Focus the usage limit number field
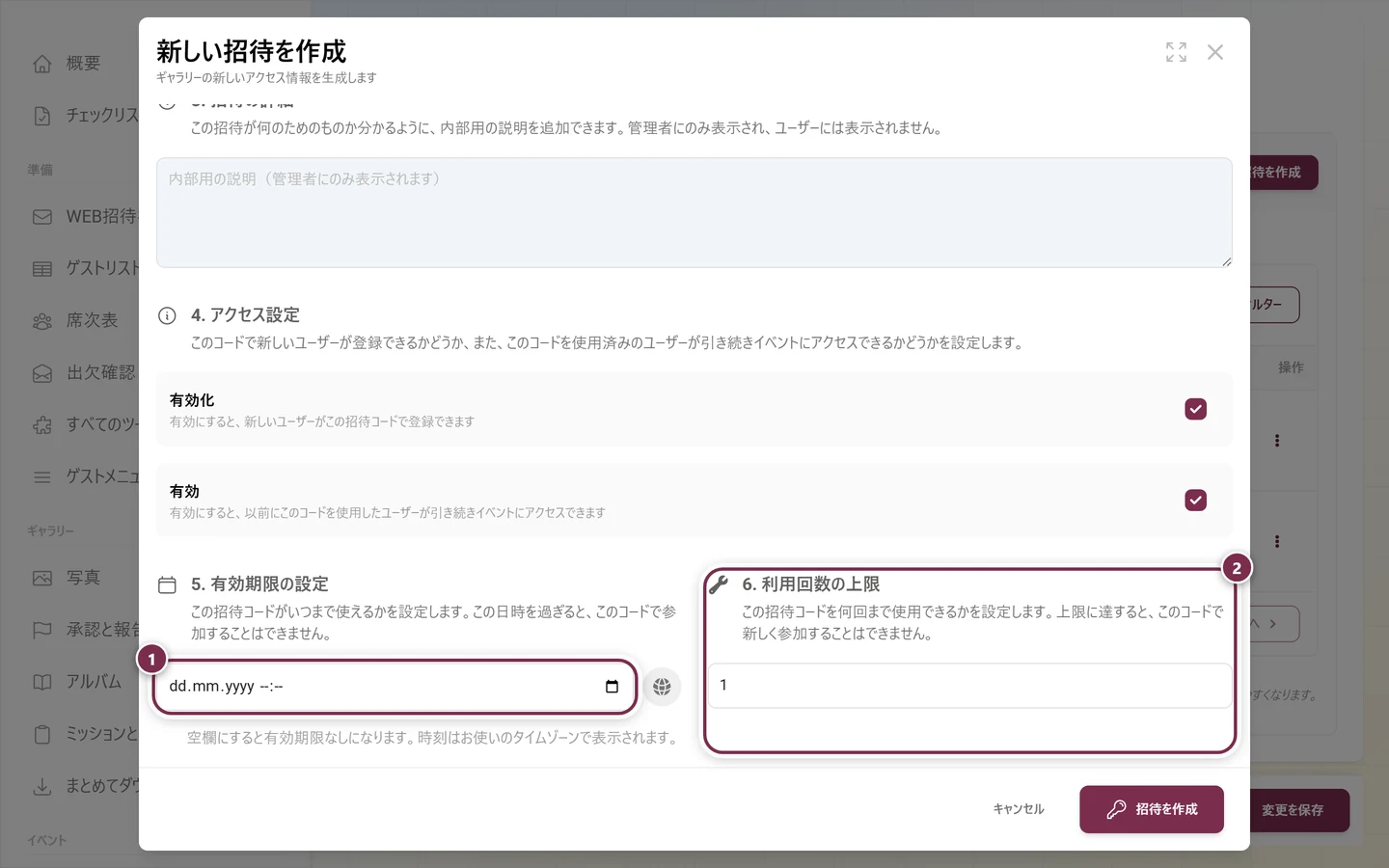 coord(969,685)
